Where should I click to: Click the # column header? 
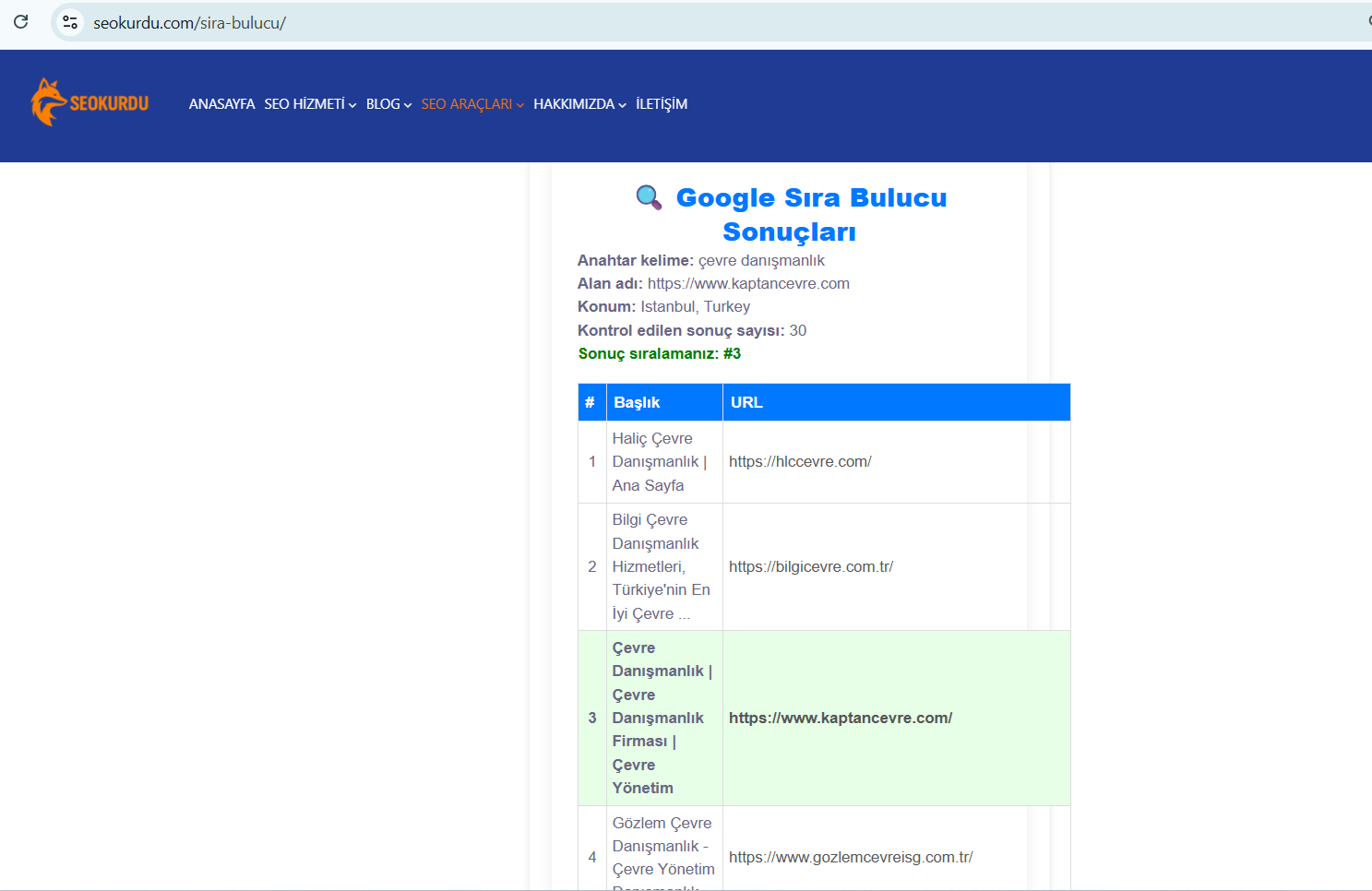[x=592, y=402]
